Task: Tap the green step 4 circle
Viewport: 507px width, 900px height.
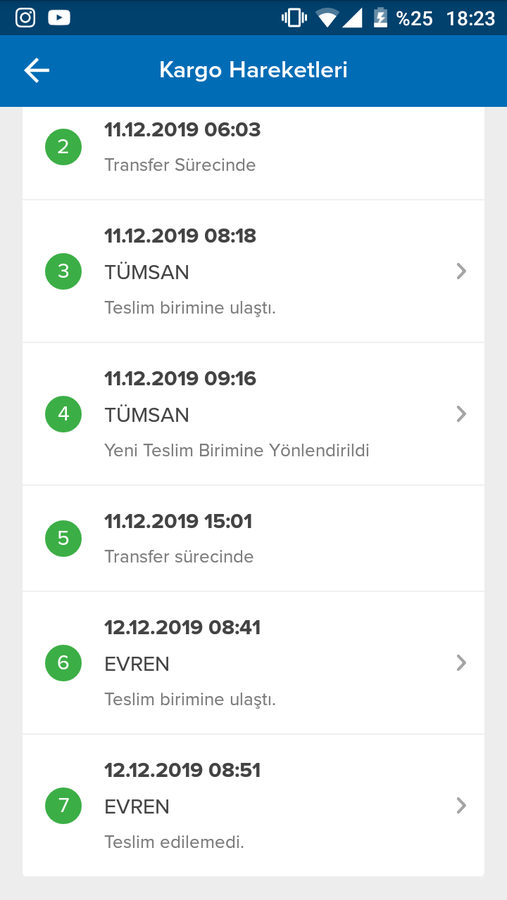Action: [63, 414]
